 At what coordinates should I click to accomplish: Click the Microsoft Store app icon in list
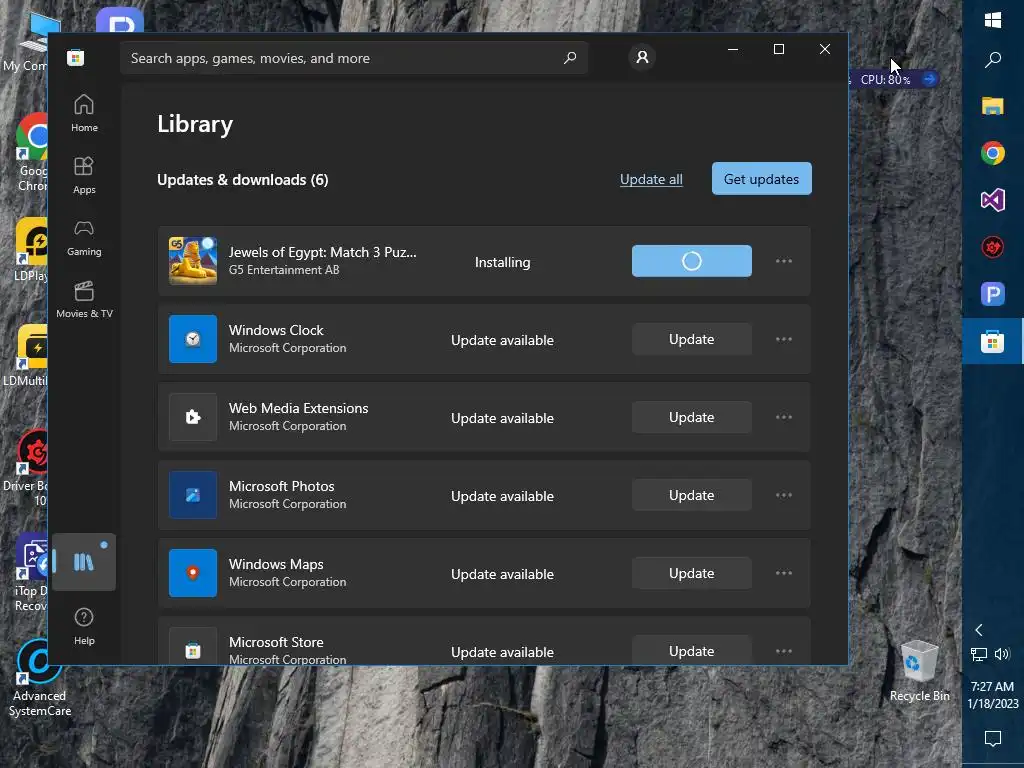pyautogui.click(x=193, y=647)
